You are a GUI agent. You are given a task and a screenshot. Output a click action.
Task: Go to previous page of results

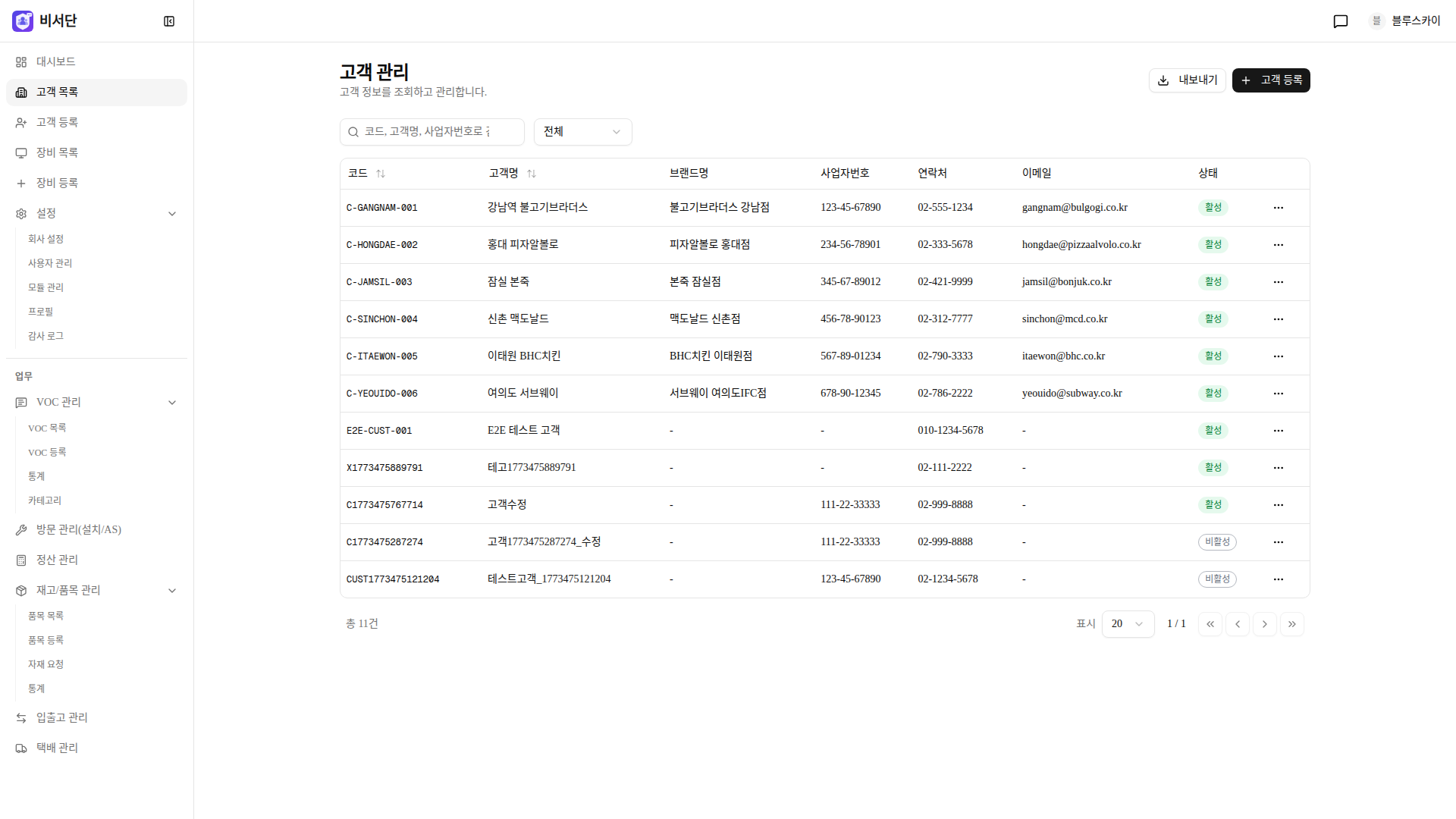1238,624
